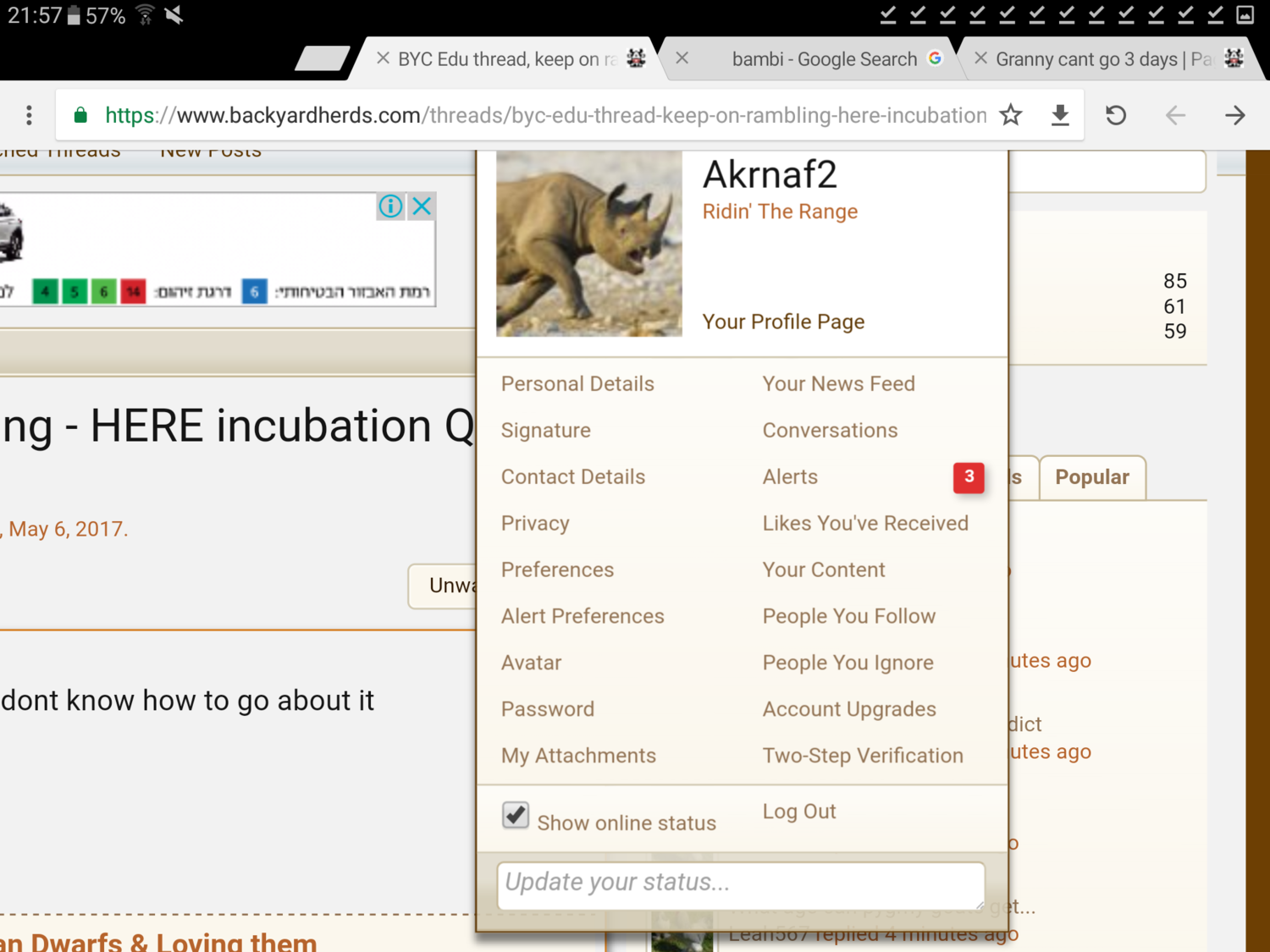Tap the new tab button

pos(323,58)
